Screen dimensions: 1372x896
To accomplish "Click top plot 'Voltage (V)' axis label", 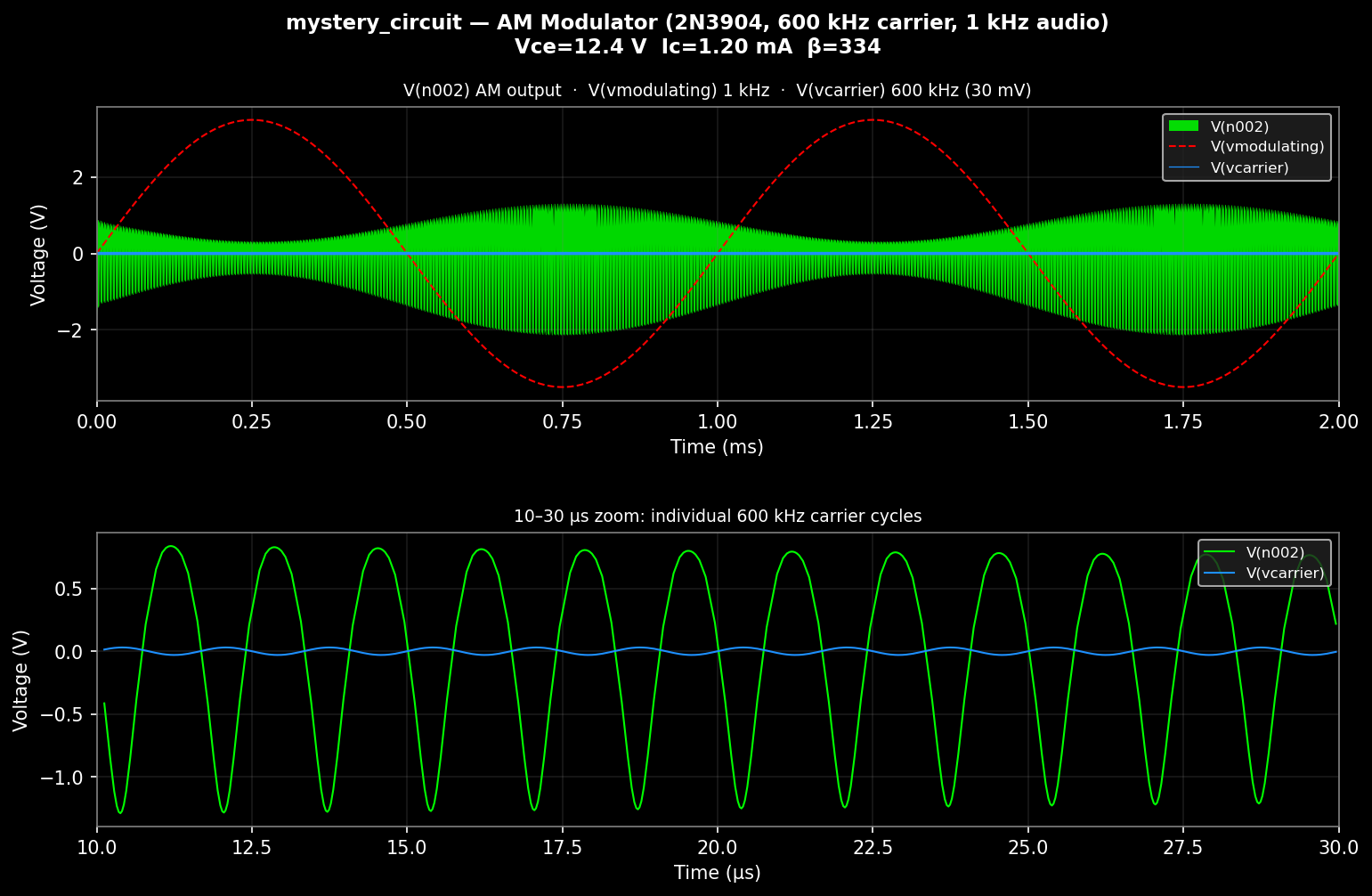I will [38, 255].
